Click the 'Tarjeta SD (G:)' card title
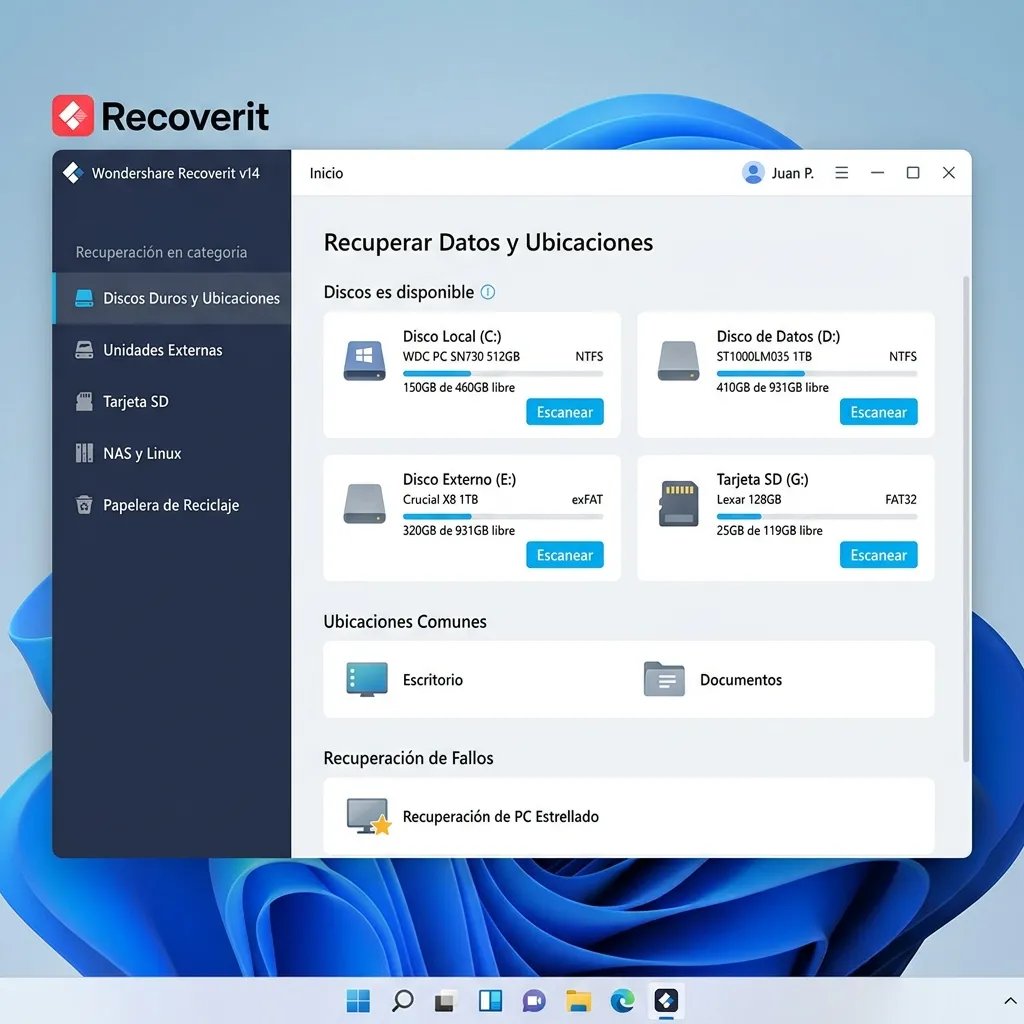The width and height of the screenshot is (1024, 1024). pos(763,479)
